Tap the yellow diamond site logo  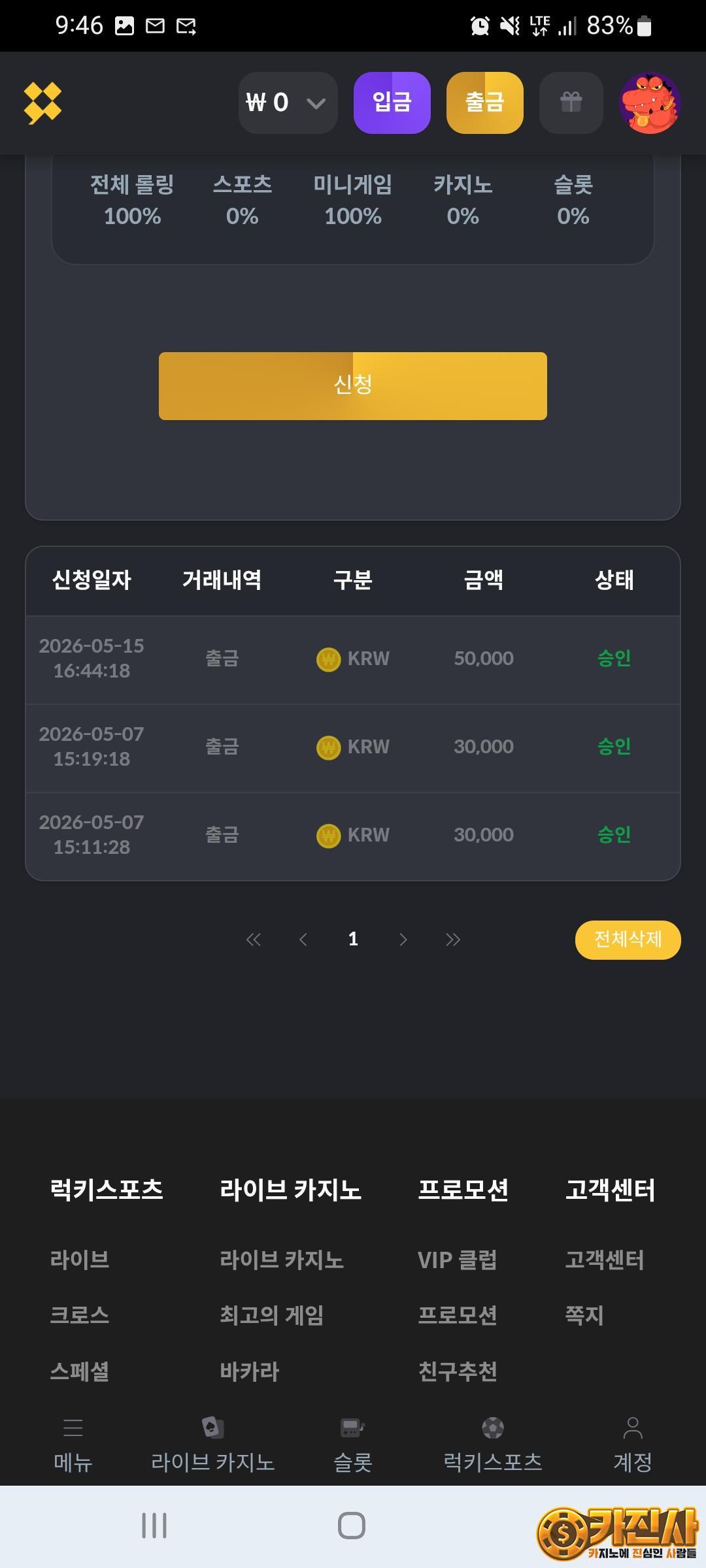(42, 103)
